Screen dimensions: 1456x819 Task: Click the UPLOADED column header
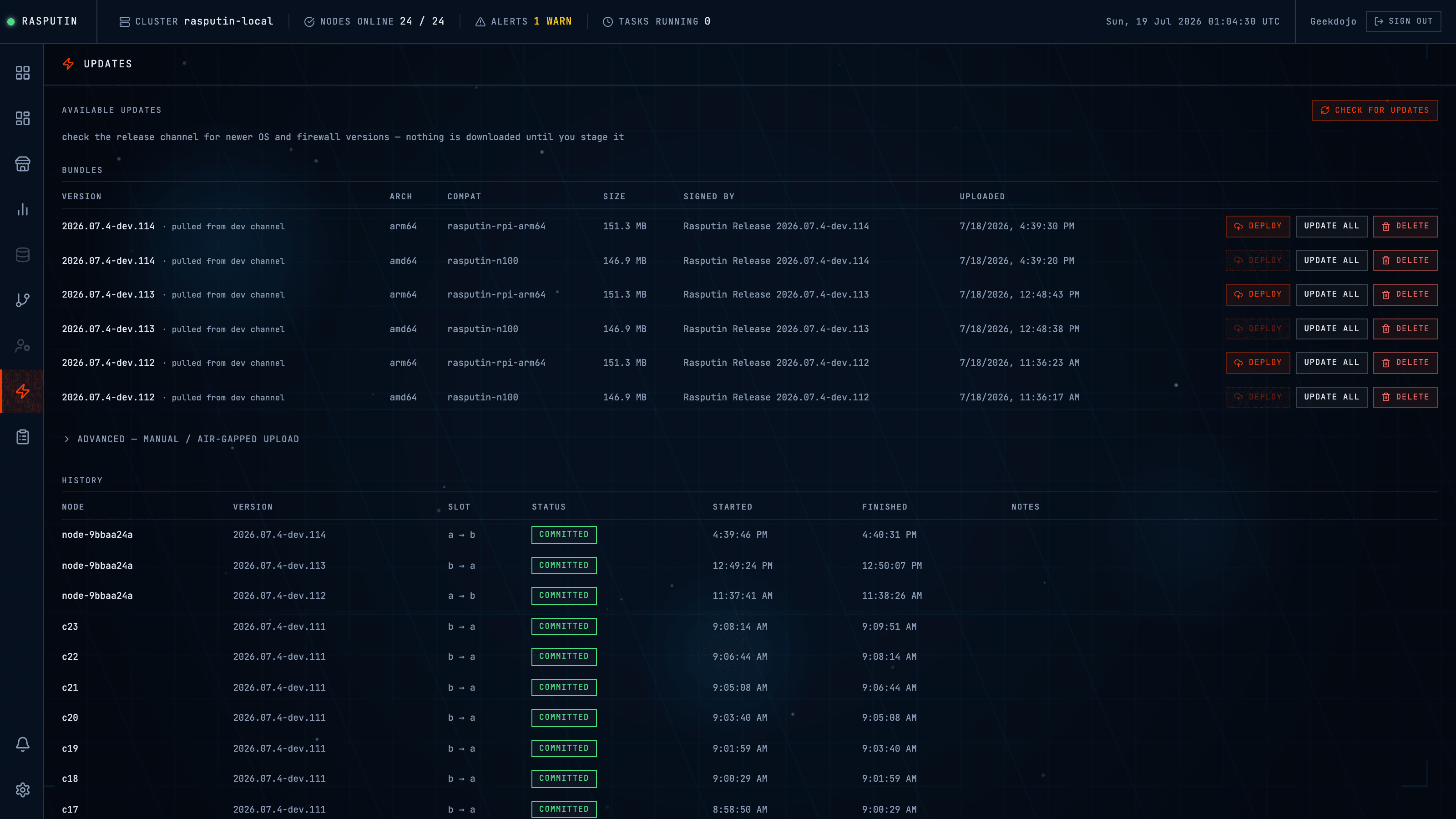(982, 197)
